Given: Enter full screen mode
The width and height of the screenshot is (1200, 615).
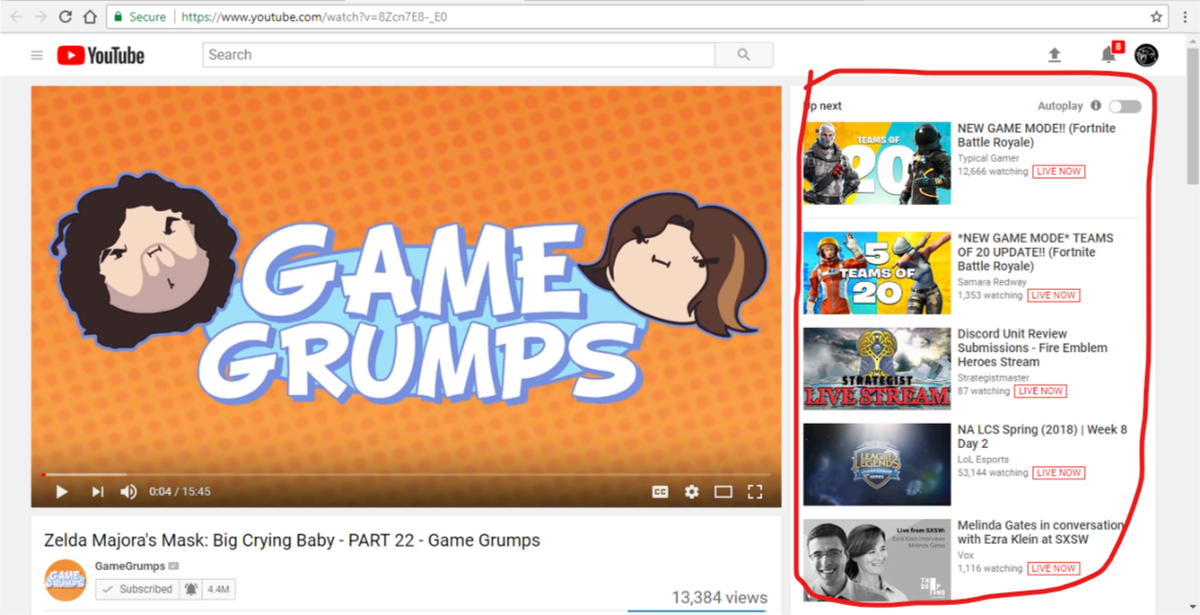Looking at the screenshot, I should click(x=755, y=491).
